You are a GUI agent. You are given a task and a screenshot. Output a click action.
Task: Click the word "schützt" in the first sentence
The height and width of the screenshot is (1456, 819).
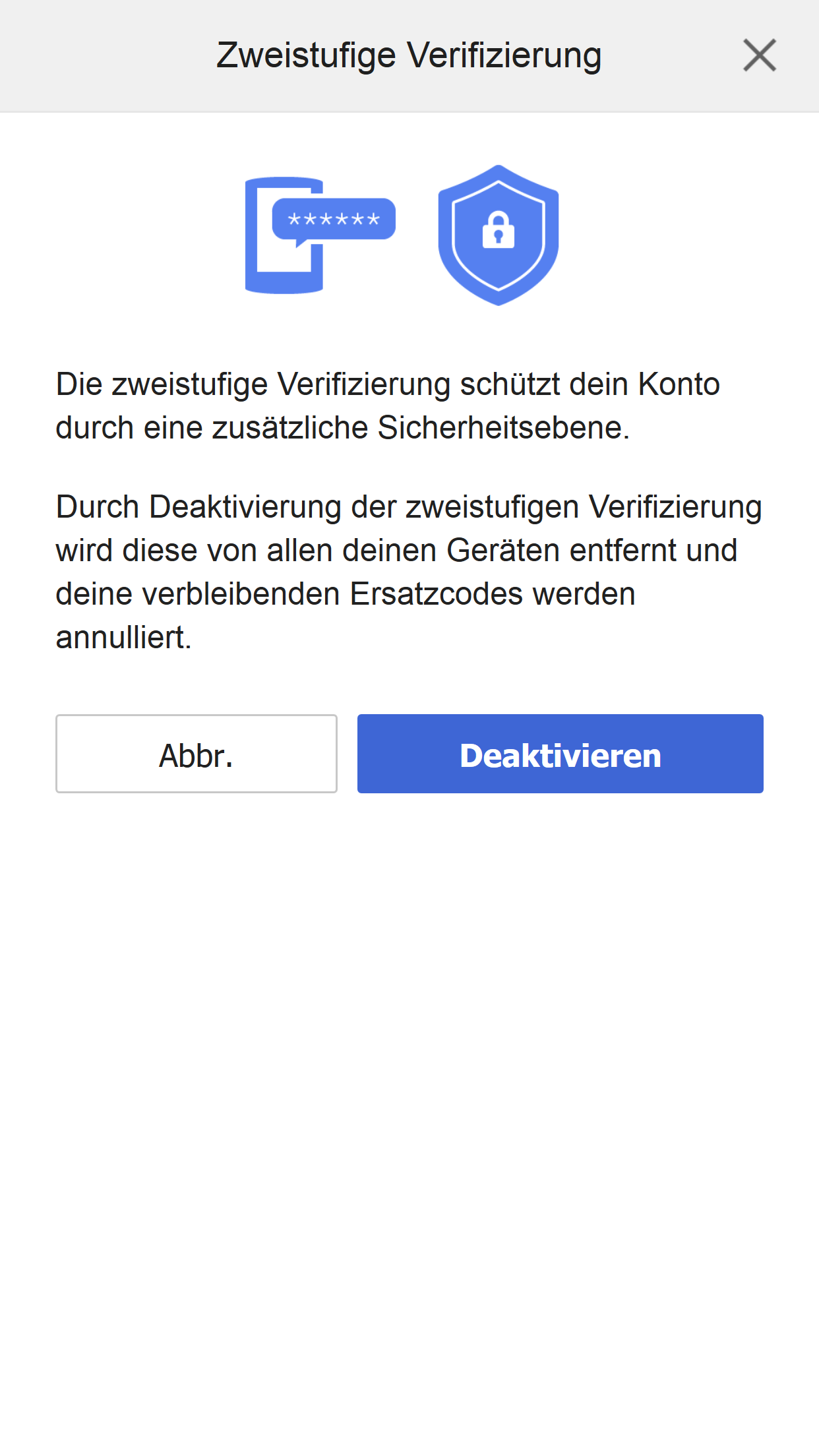[510, 384]
